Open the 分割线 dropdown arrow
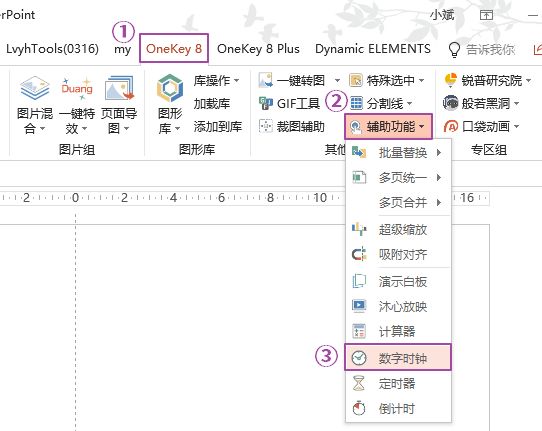The height and width of the screenshot is (431, 542). (410, 103)
